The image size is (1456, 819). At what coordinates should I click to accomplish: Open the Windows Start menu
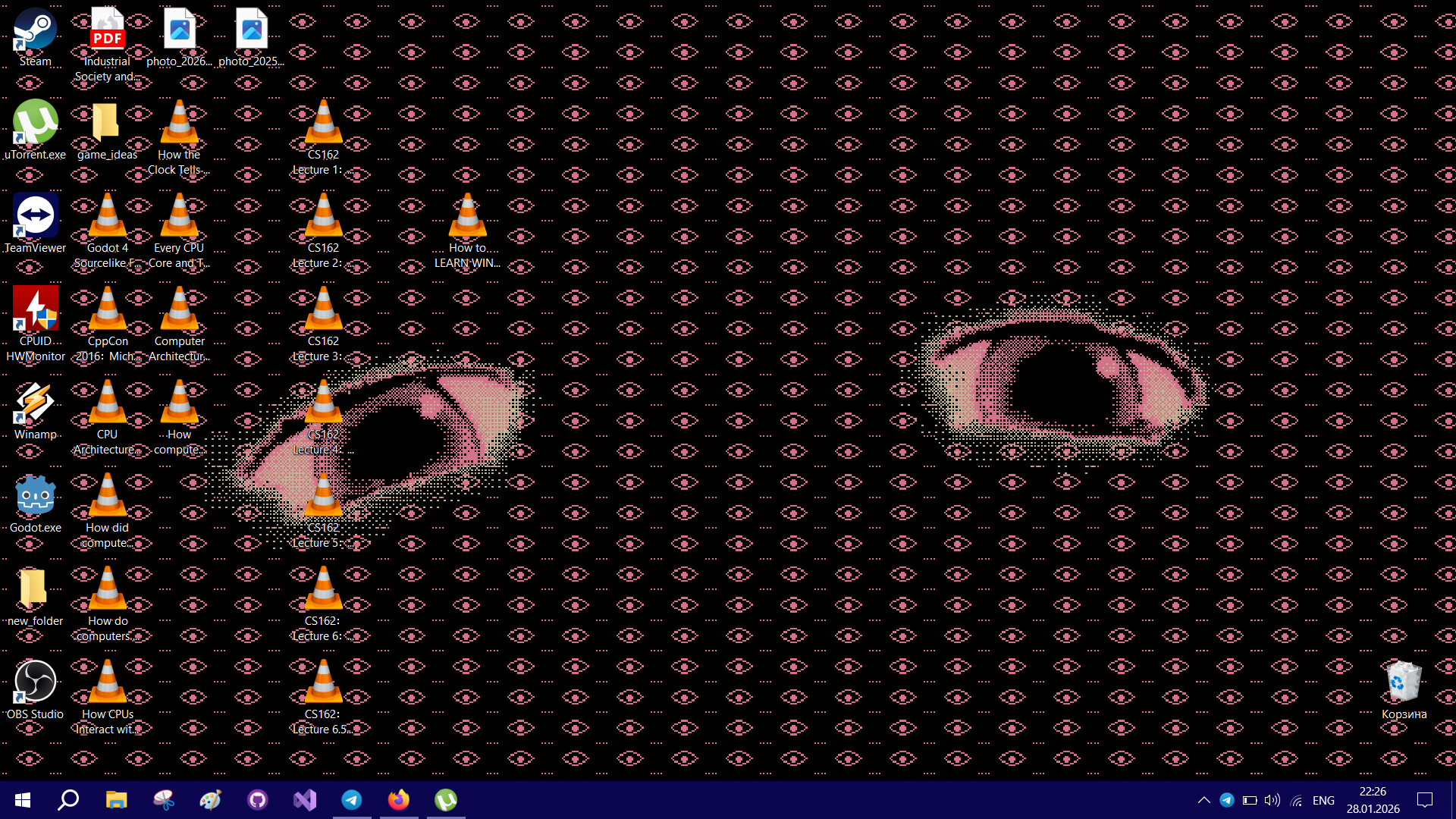click(23, 800)
